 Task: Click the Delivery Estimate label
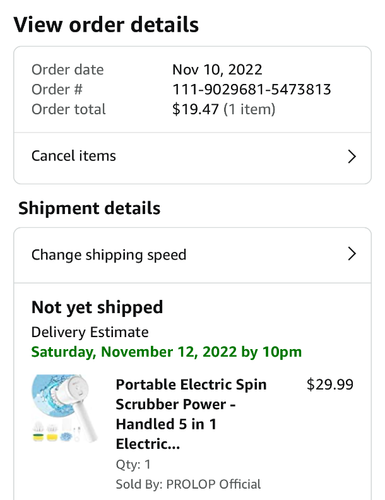(x=90, y=332)
